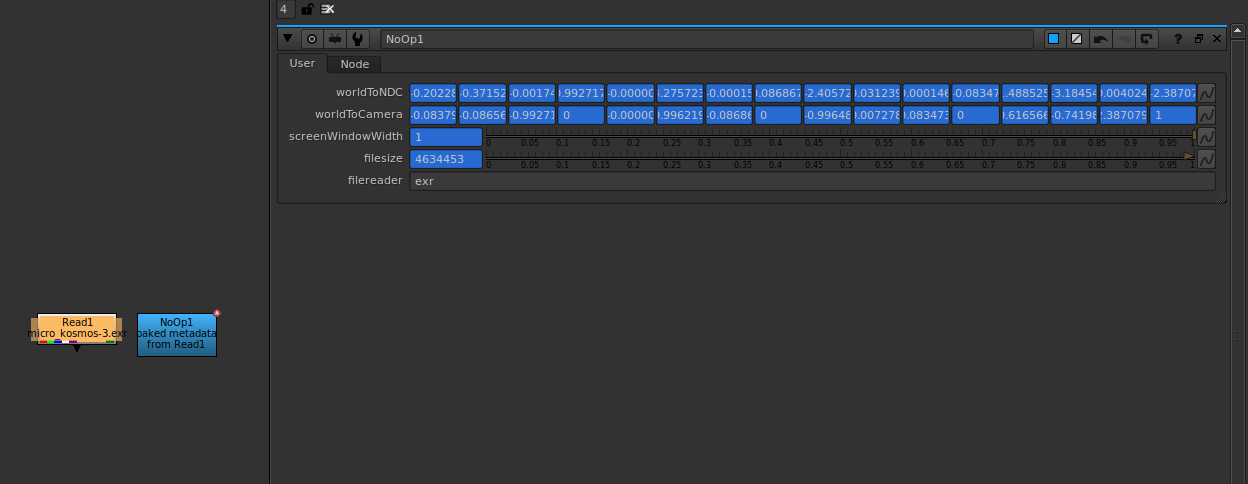
Task: Select the User tab
Action: [302, 63]
